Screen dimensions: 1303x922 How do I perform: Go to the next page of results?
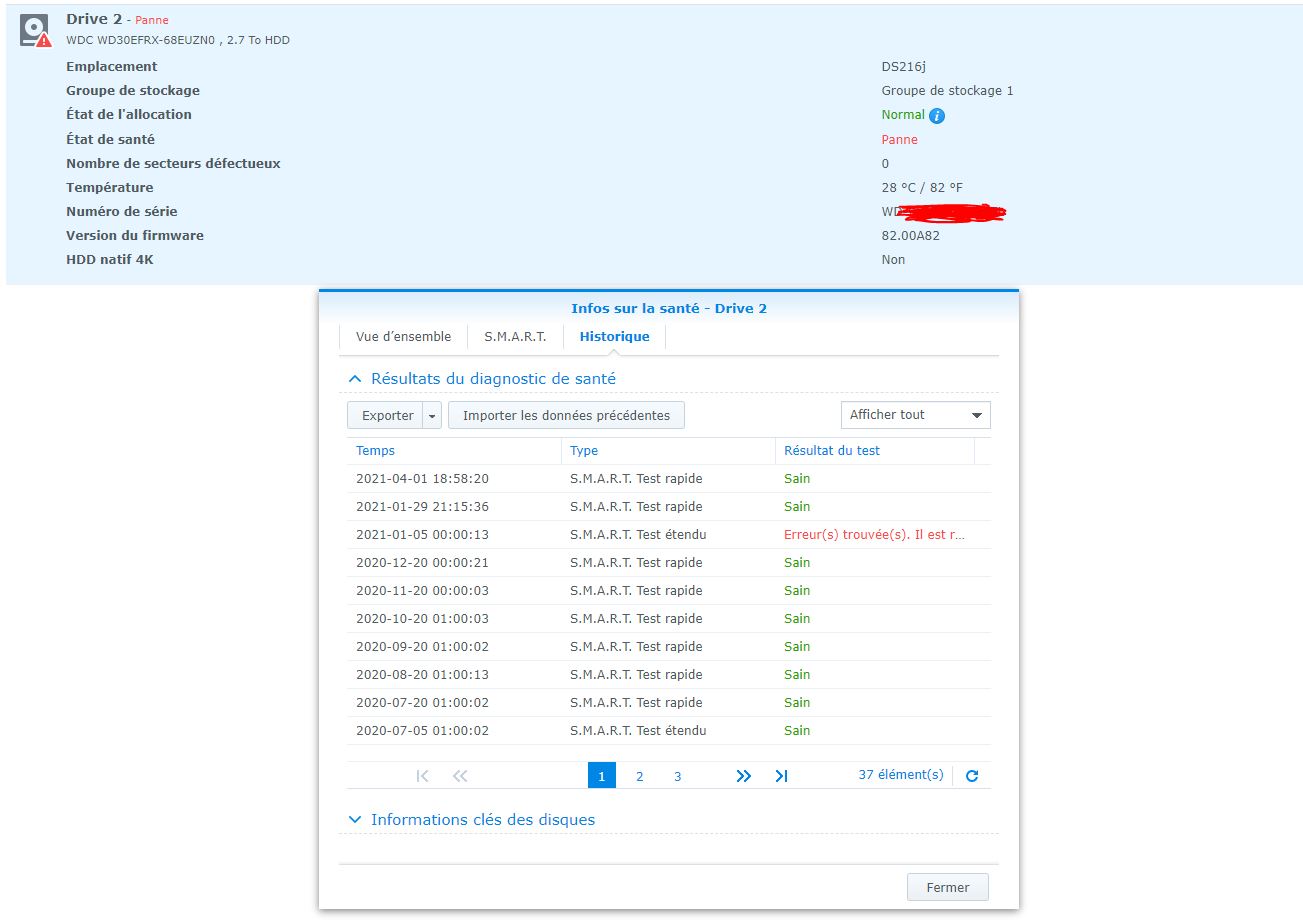coord(743,776)
